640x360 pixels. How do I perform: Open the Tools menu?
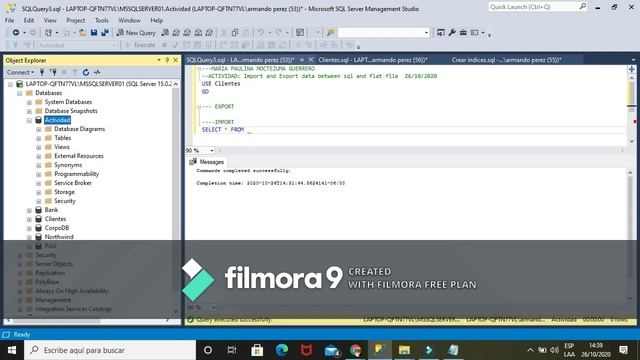102,20
